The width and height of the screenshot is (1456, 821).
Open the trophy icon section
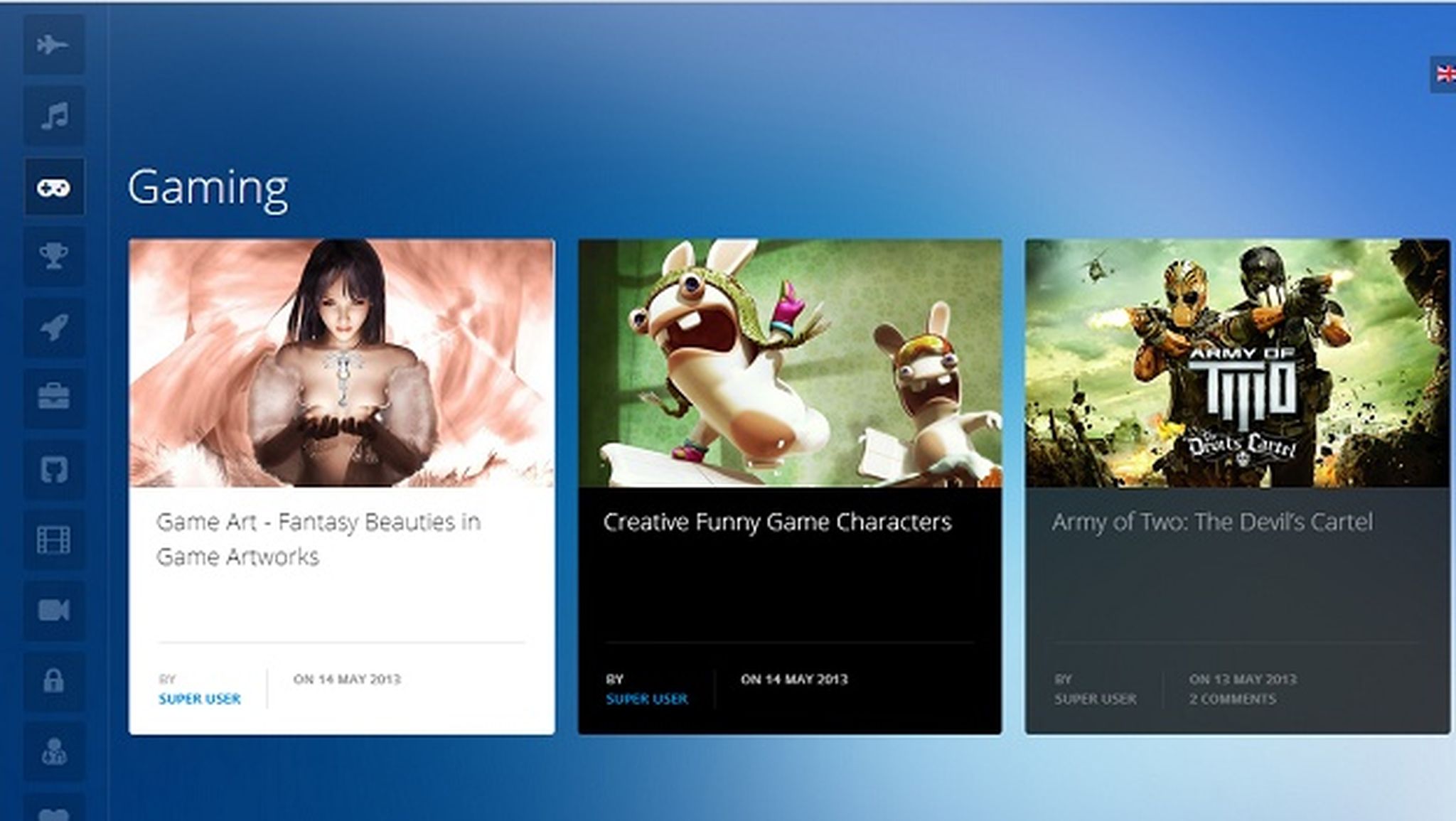pyautogui.click(x=53, y=256)
